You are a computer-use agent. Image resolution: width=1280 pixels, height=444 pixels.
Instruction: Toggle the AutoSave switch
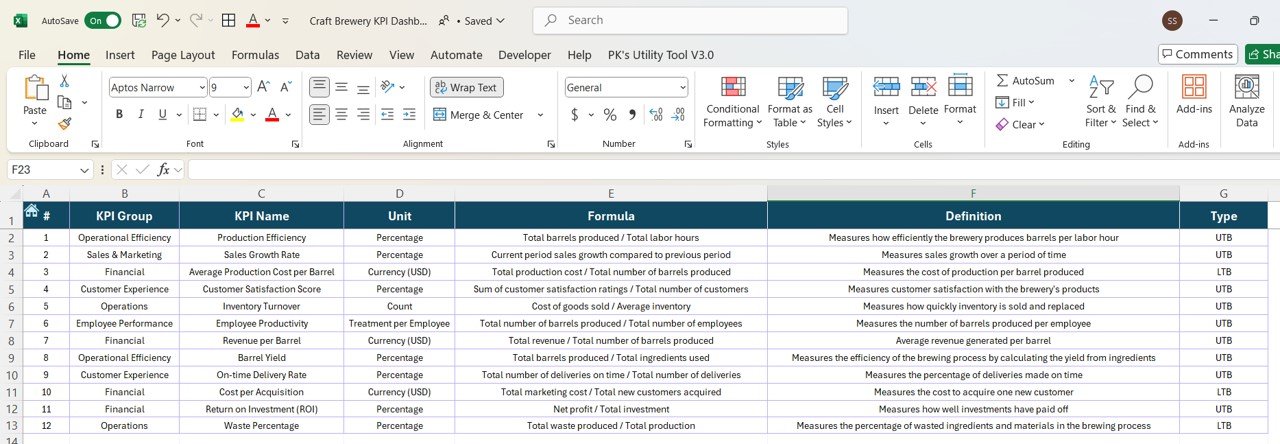(x=103, y=20)
